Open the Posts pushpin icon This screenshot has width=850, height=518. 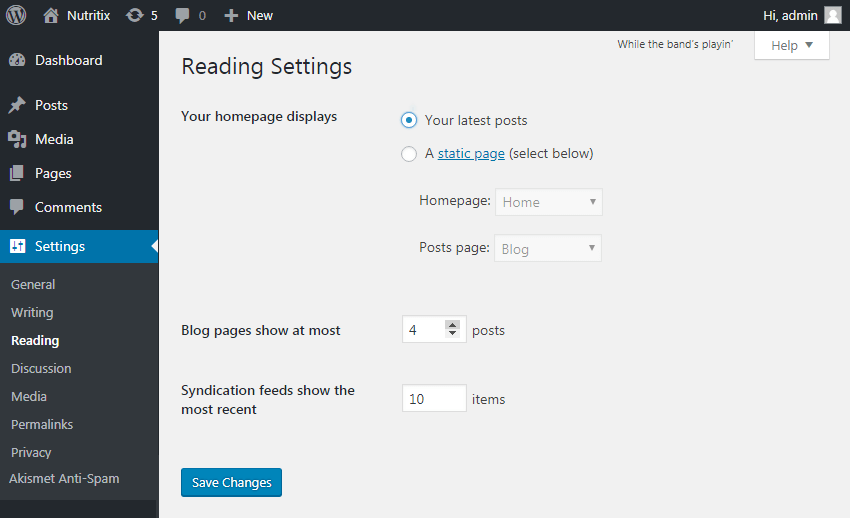click(17, 105)
